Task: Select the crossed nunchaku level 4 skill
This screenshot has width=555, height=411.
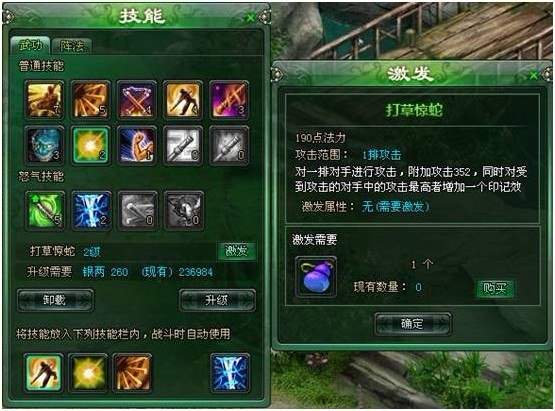Action: pyautogui.click(x=137, y=100)
